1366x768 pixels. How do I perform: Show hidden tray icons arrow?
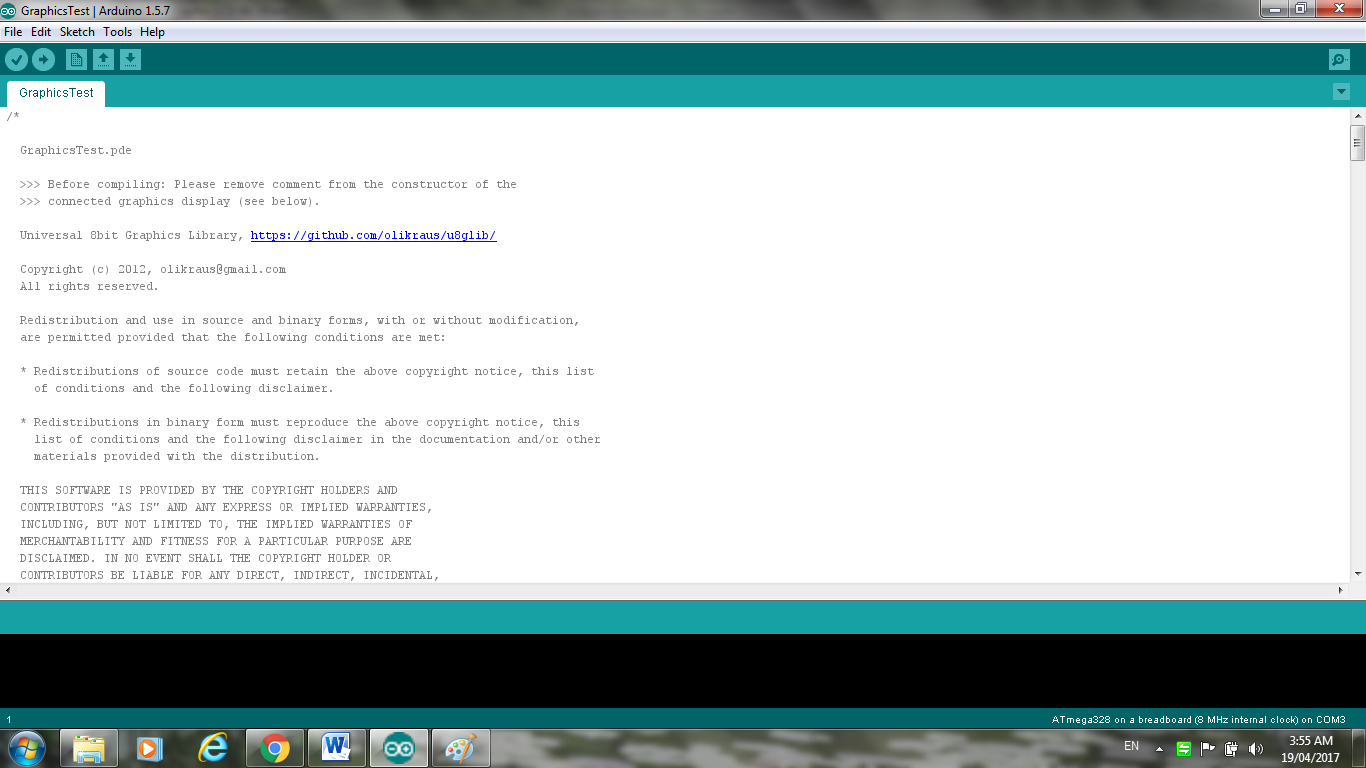[x=1159, y=748]
